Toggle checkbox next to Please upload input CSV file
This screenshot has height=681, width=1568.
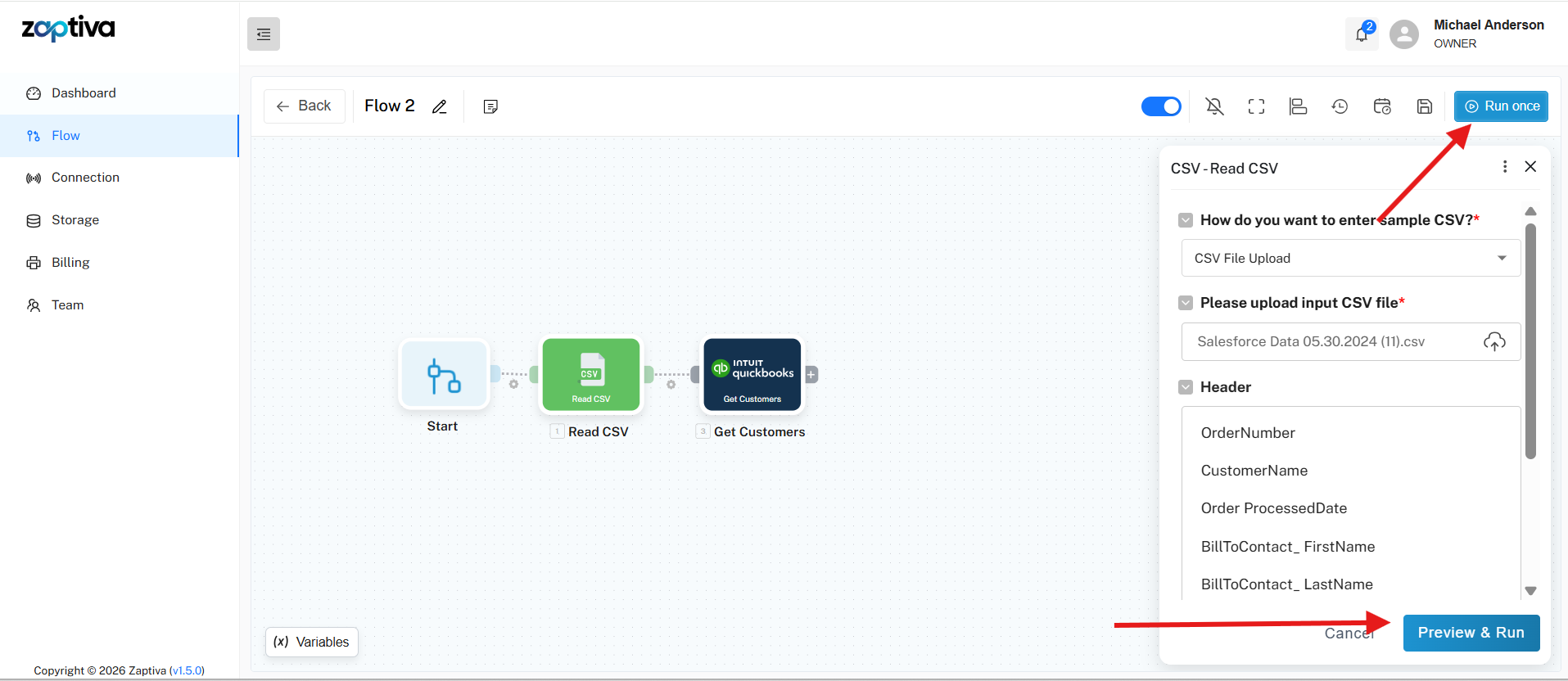coord(1186,303)
